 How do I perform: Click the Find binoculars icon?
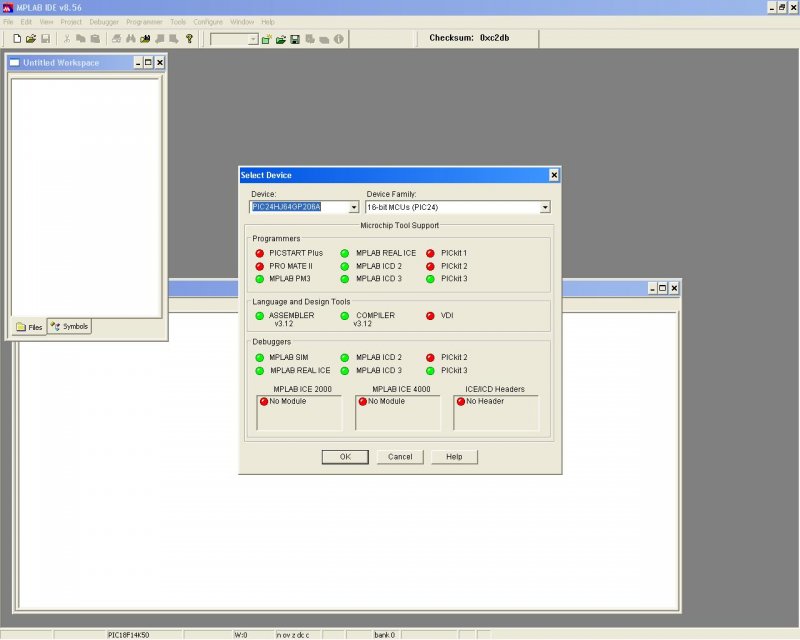click(131, 39)
